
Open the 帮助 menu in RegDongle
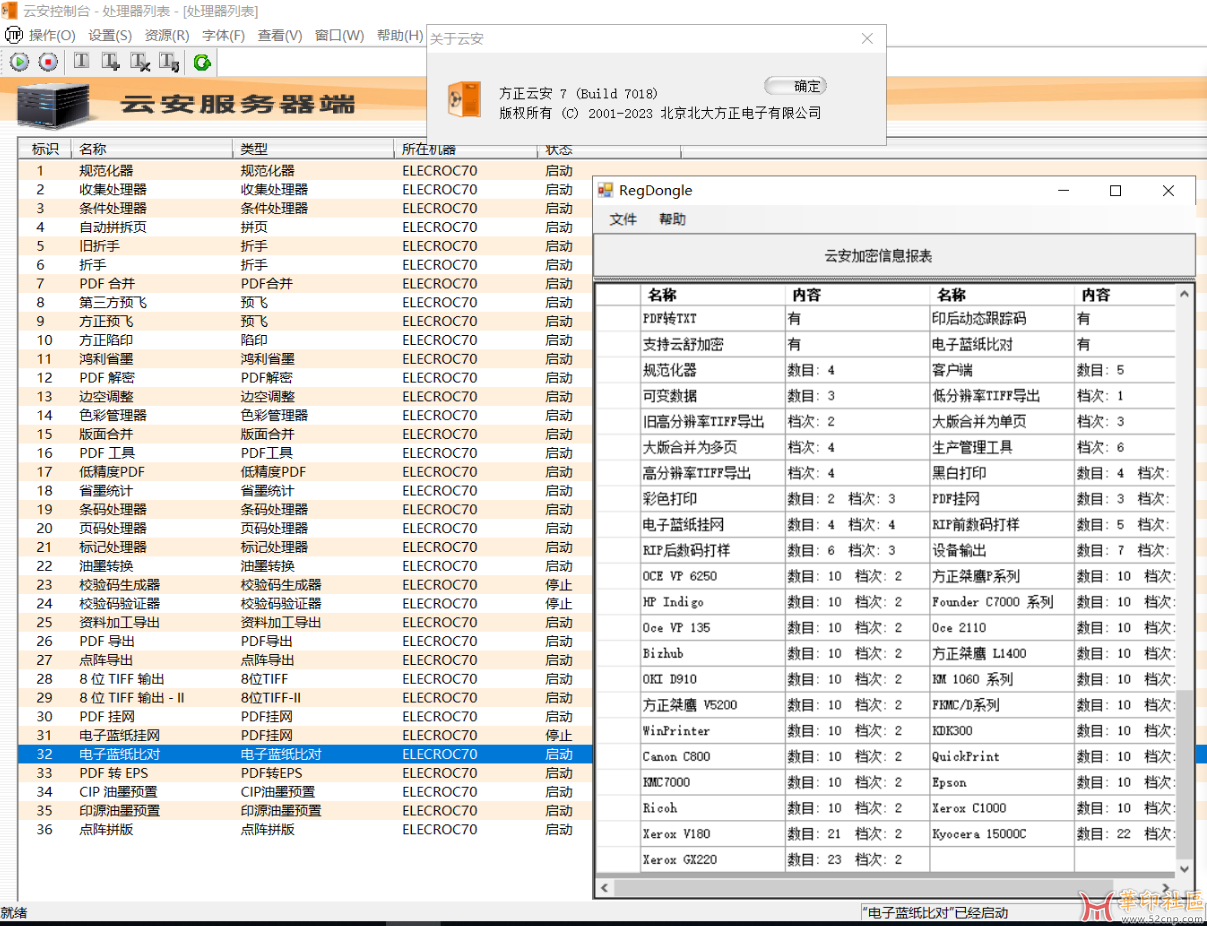pos(672,219)
